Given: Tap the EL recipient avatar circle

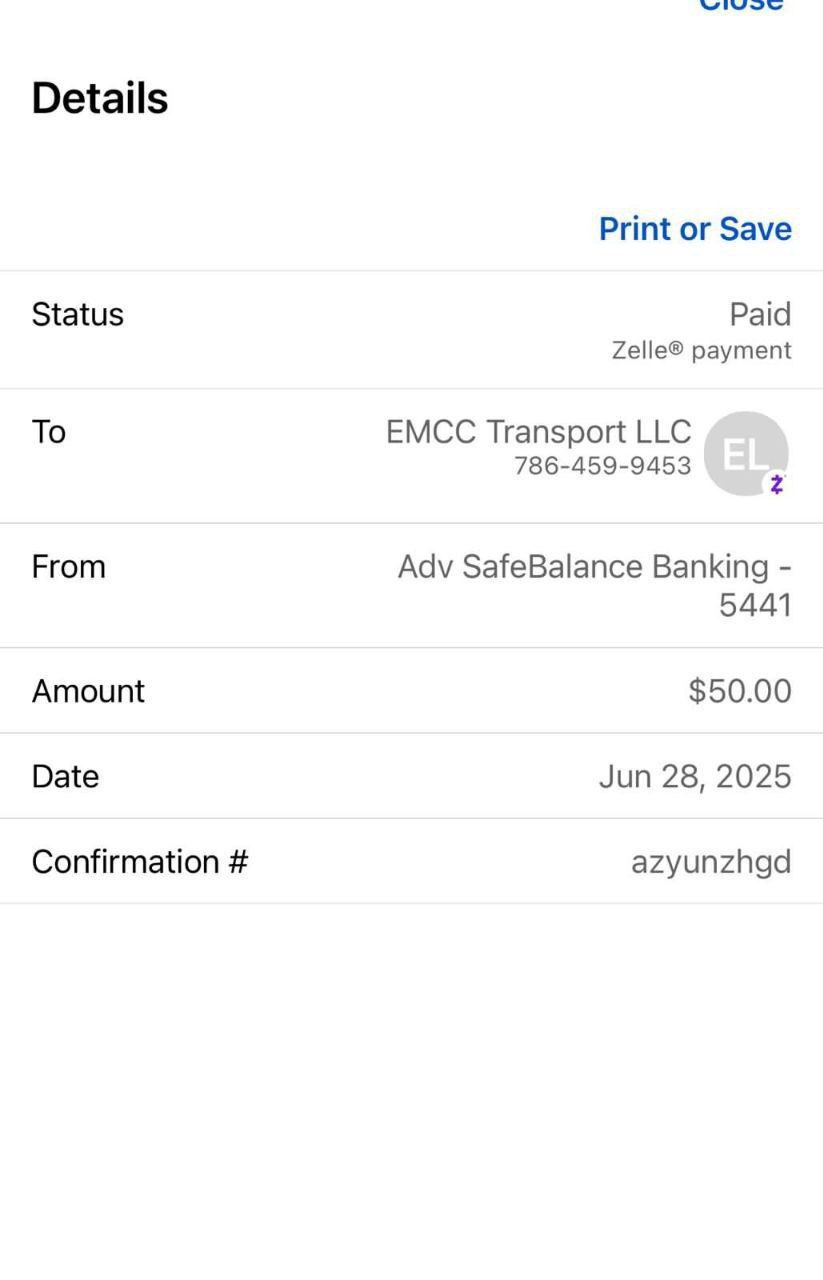Looking at the screenshot, I should pyautogui.click(x=745, y=453).
